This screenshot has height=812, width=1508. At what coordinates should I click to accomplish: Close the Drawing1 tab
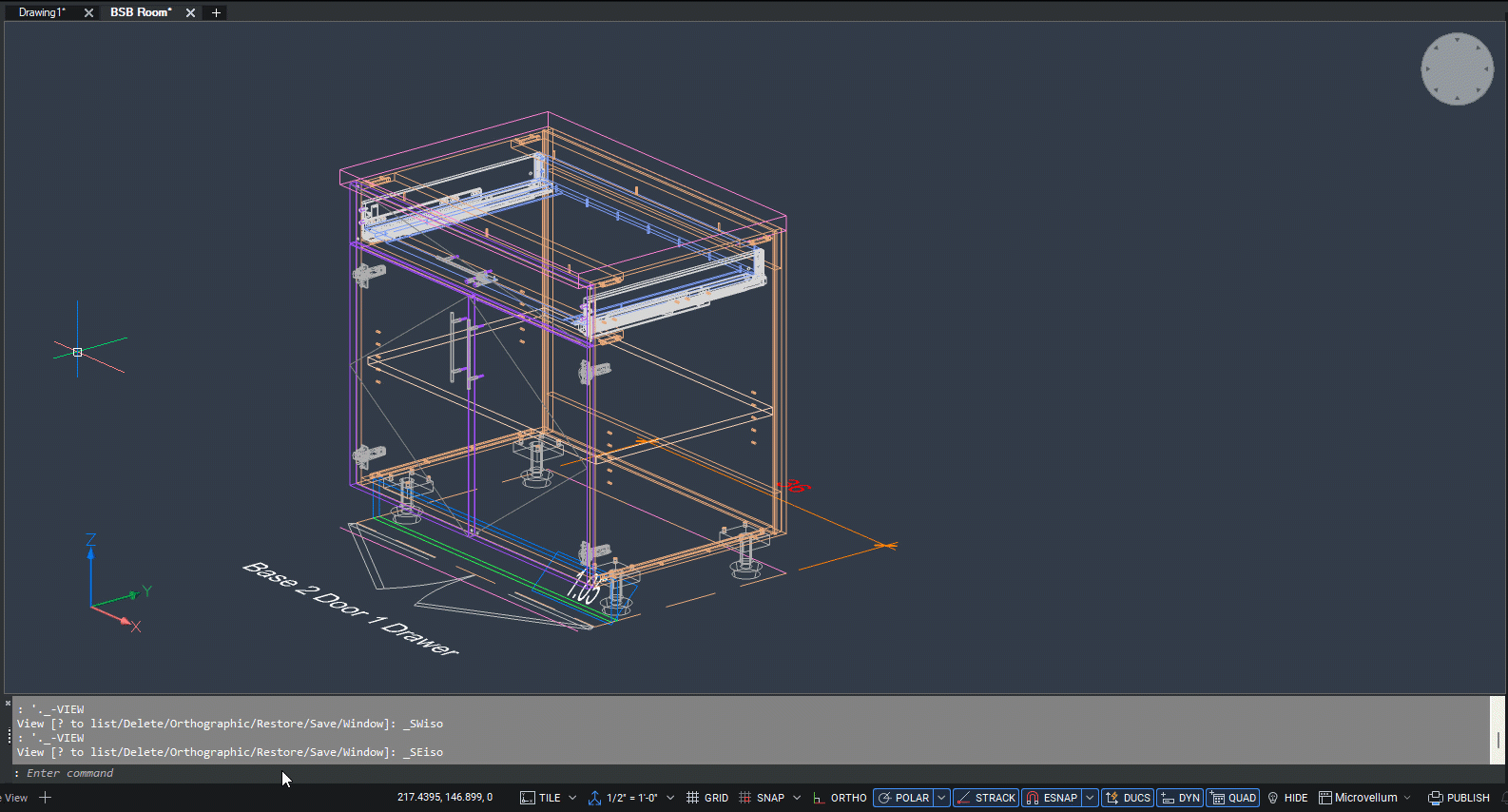[x=88, y=12]
